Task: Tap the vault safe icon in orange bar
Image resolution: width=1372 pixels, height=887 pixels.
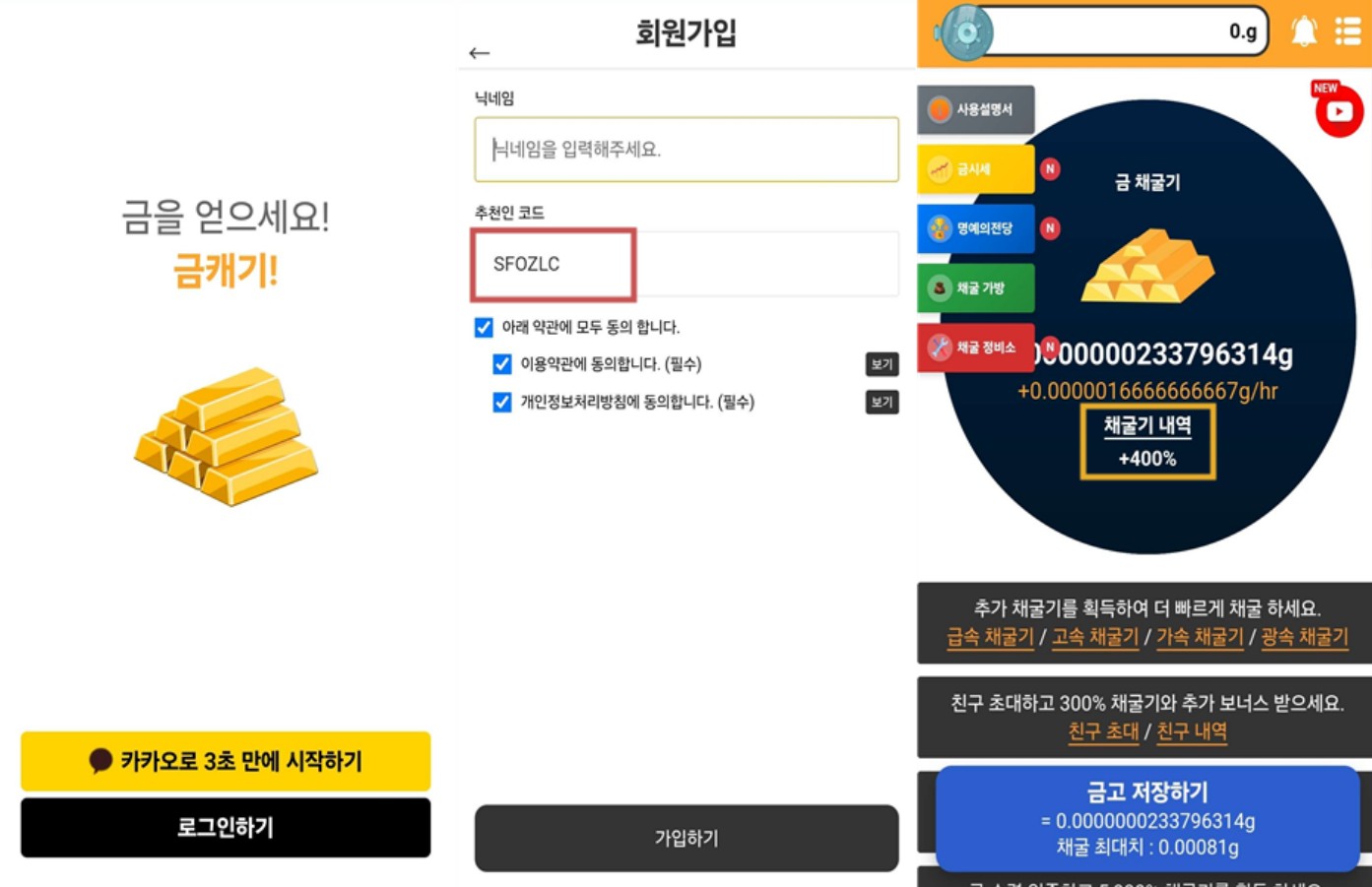Action: (965, 33)
